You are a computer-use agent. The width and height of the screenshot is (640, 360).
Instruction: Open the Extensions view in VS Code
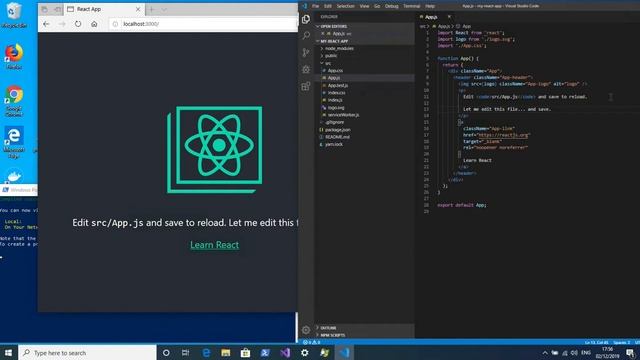pos(306,86)
